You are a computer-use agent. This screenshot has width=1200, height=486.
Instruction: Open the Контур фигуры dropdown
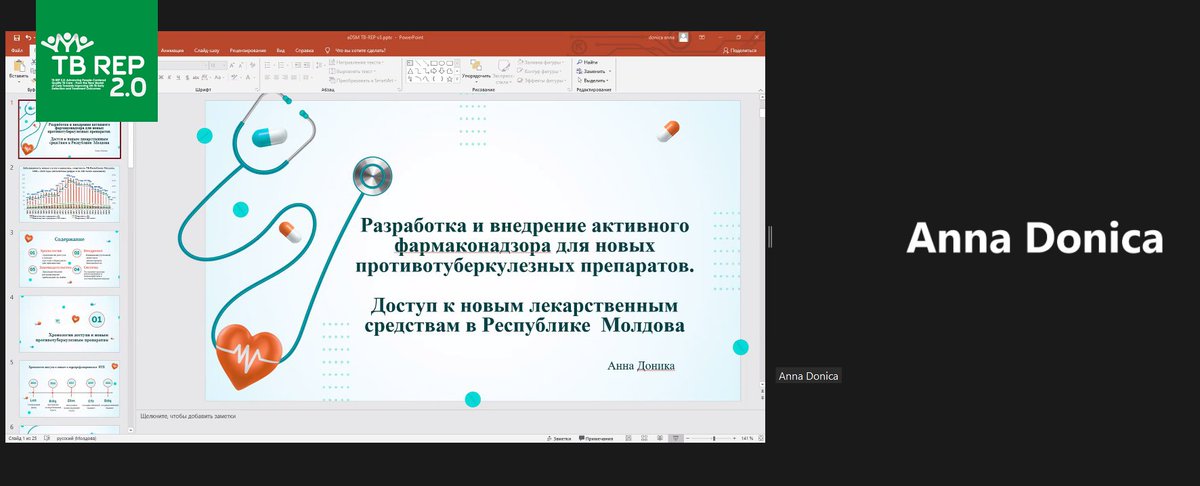click(x=541, y=71)
